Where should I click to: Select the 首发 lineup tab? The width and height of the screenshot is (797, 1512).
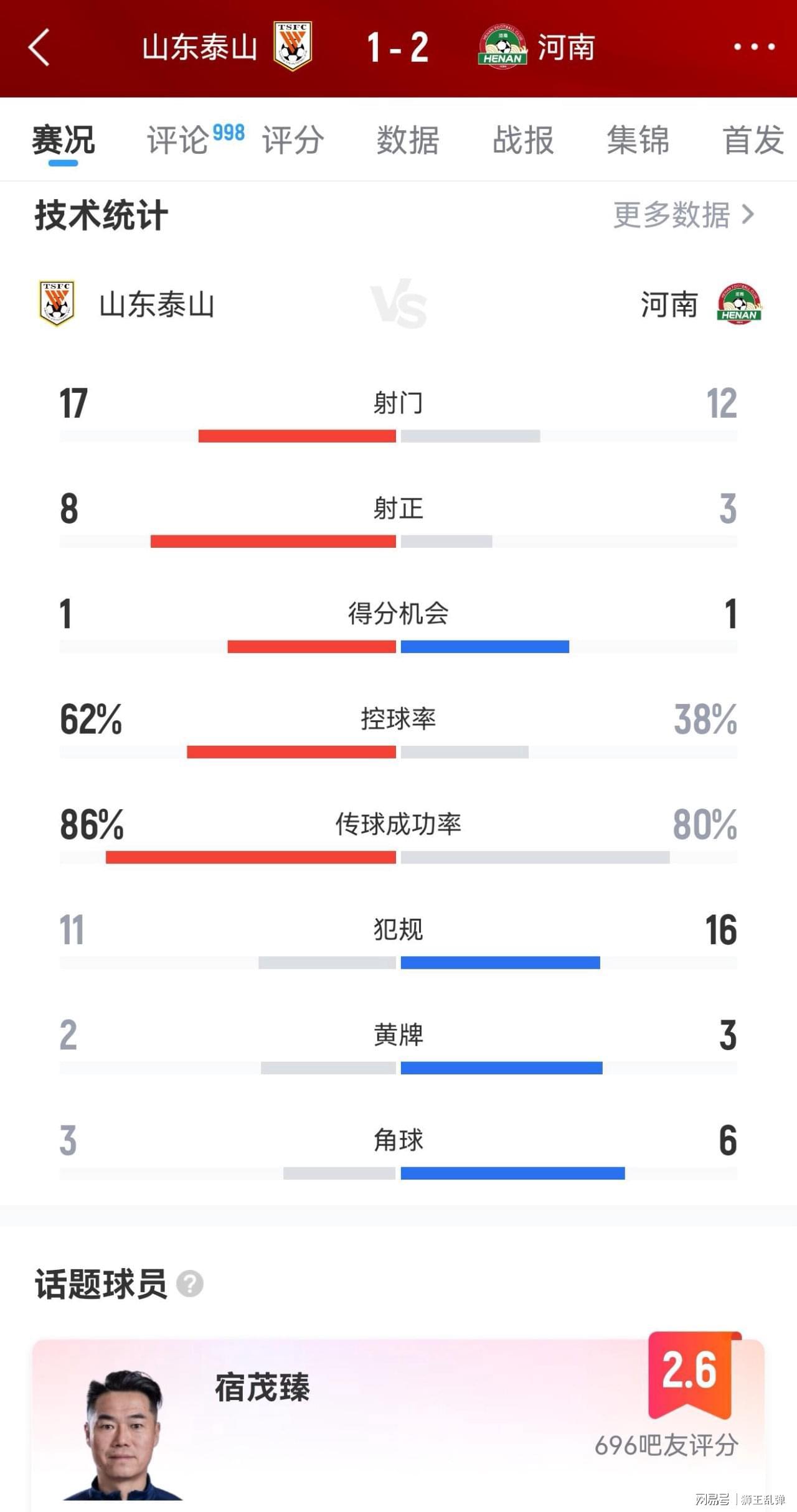click(x=753, y=139)
